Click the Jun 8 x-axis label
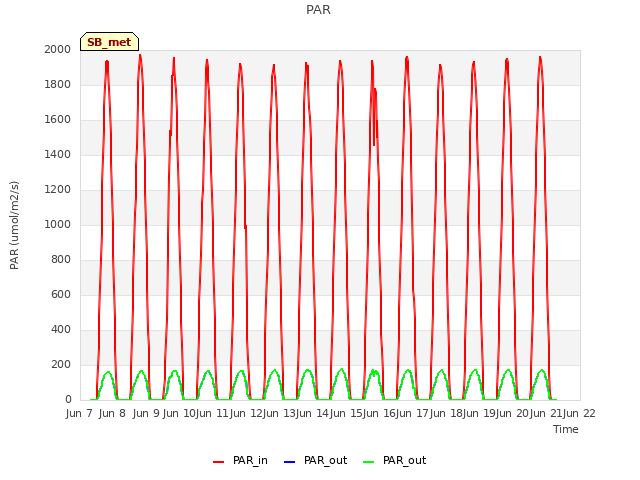Image resolution: width=640 pixels, height=480 pixels. (x=112, y=413)
